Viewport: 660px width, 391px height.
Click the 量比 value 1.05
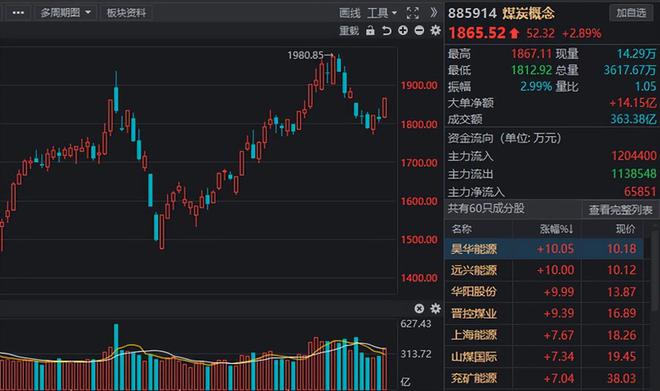[645, 87]
